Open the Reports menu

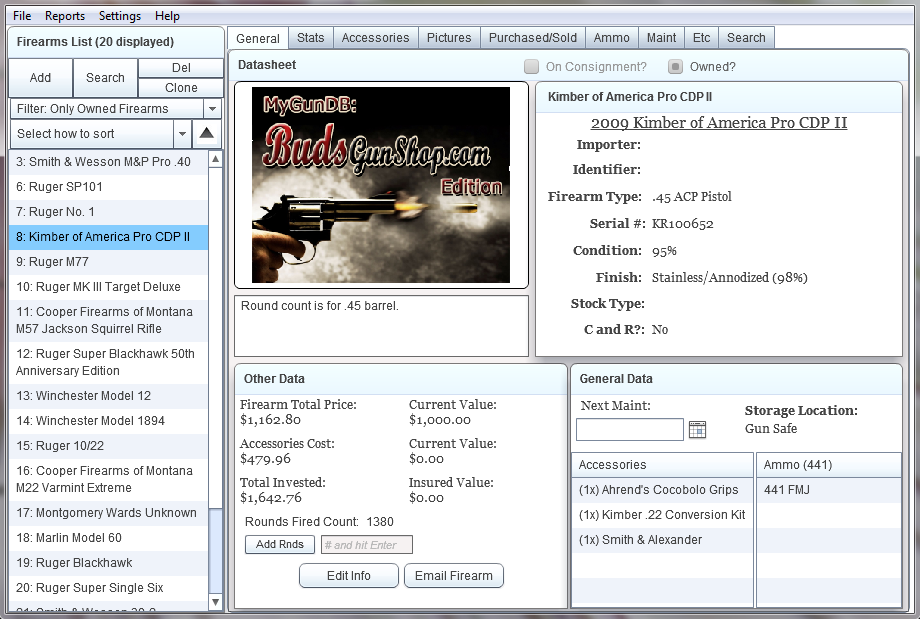click(x=65, y=16)
